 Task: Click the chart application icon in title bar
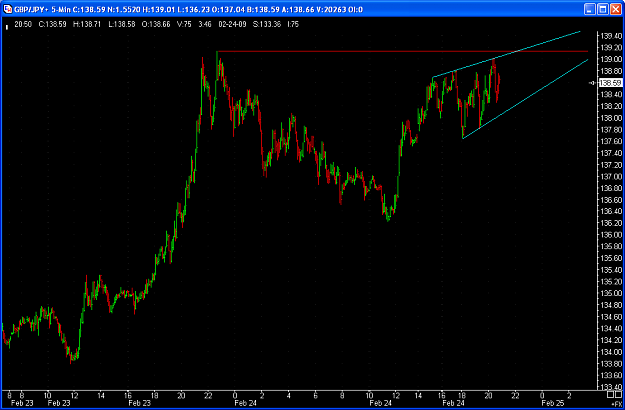coord(8,9)
